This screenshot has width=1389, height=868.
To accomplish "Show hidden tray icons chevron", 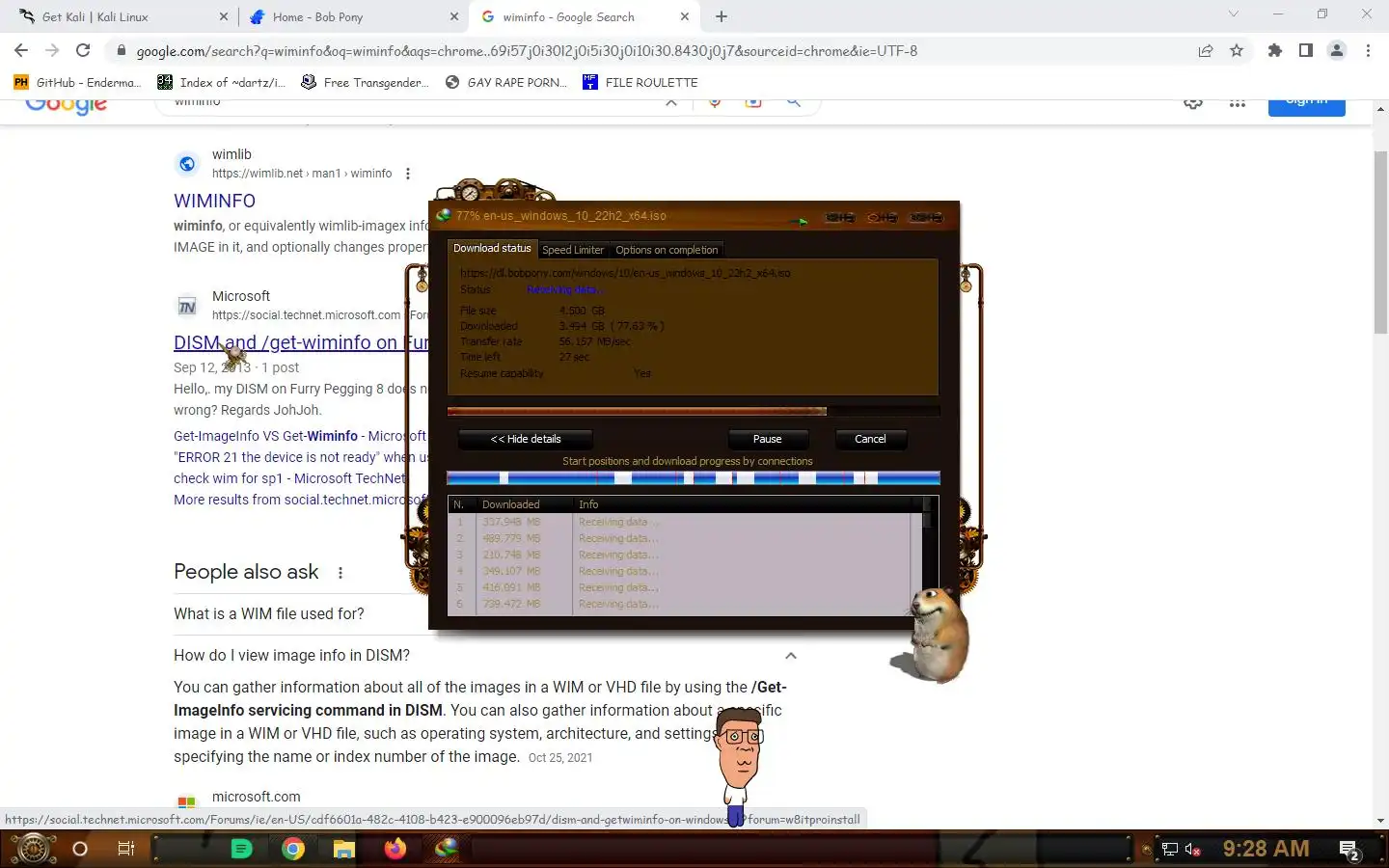I will [1147, 850].
